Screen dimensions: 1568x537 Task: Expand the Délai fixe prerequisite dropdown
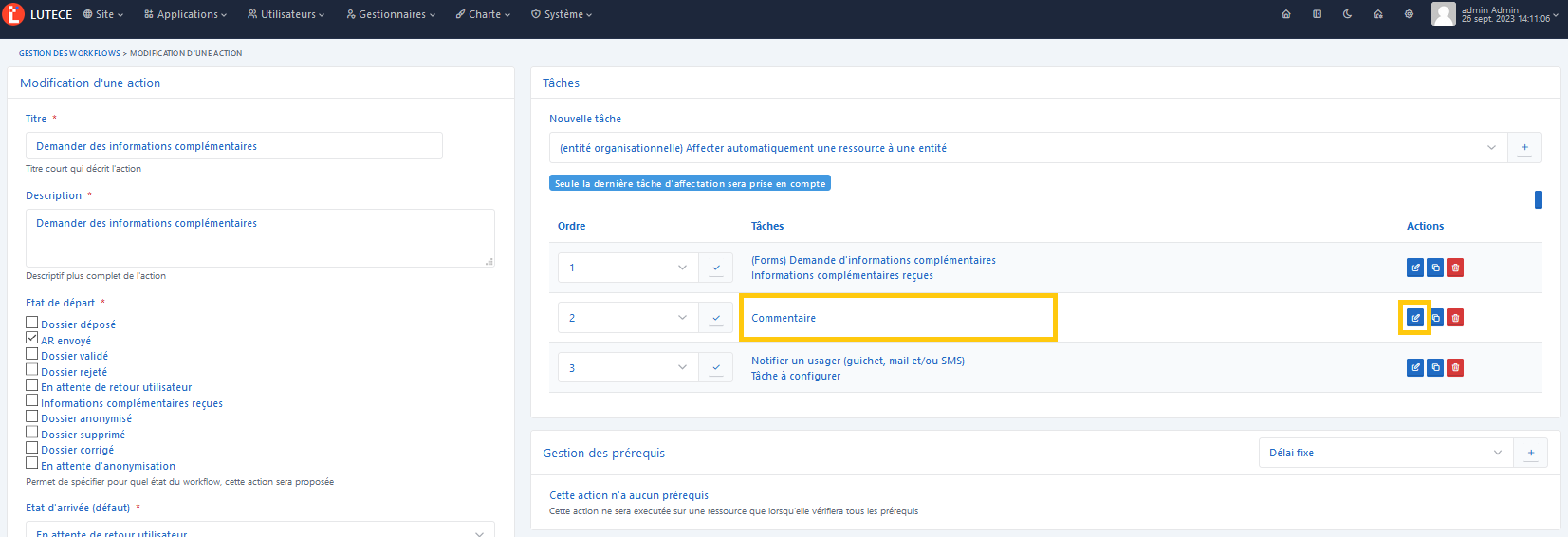(x=1385, y=453)
